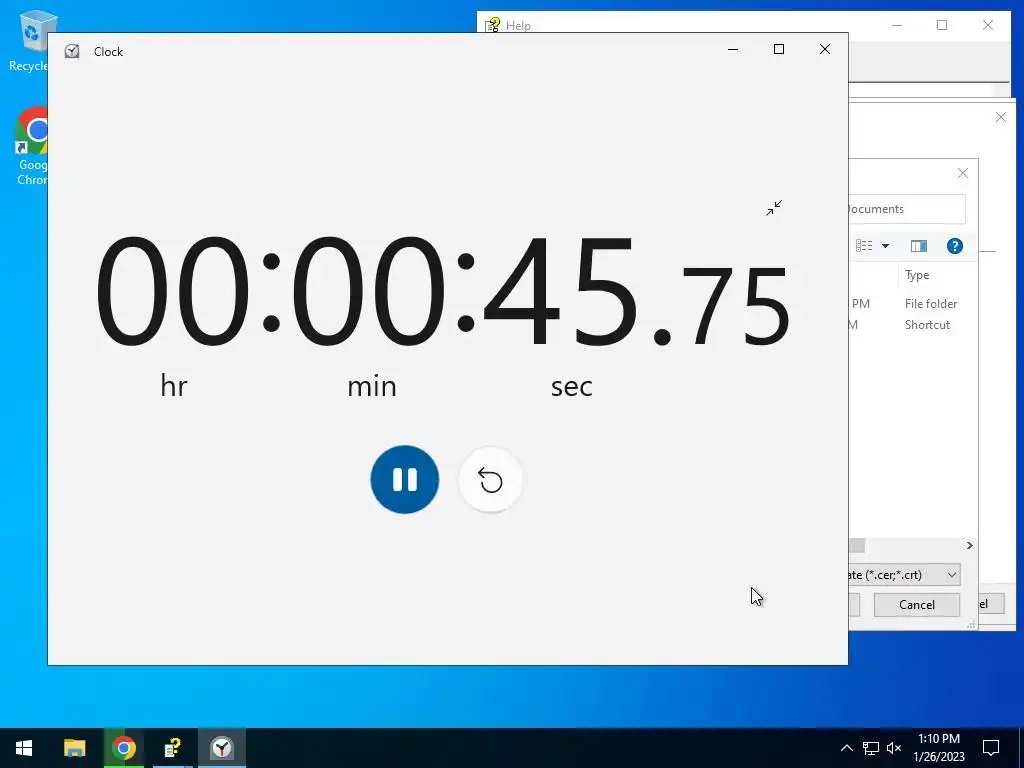Select the File folder row
This screenshot has width=1024, height=768.
tap(913, 304)
